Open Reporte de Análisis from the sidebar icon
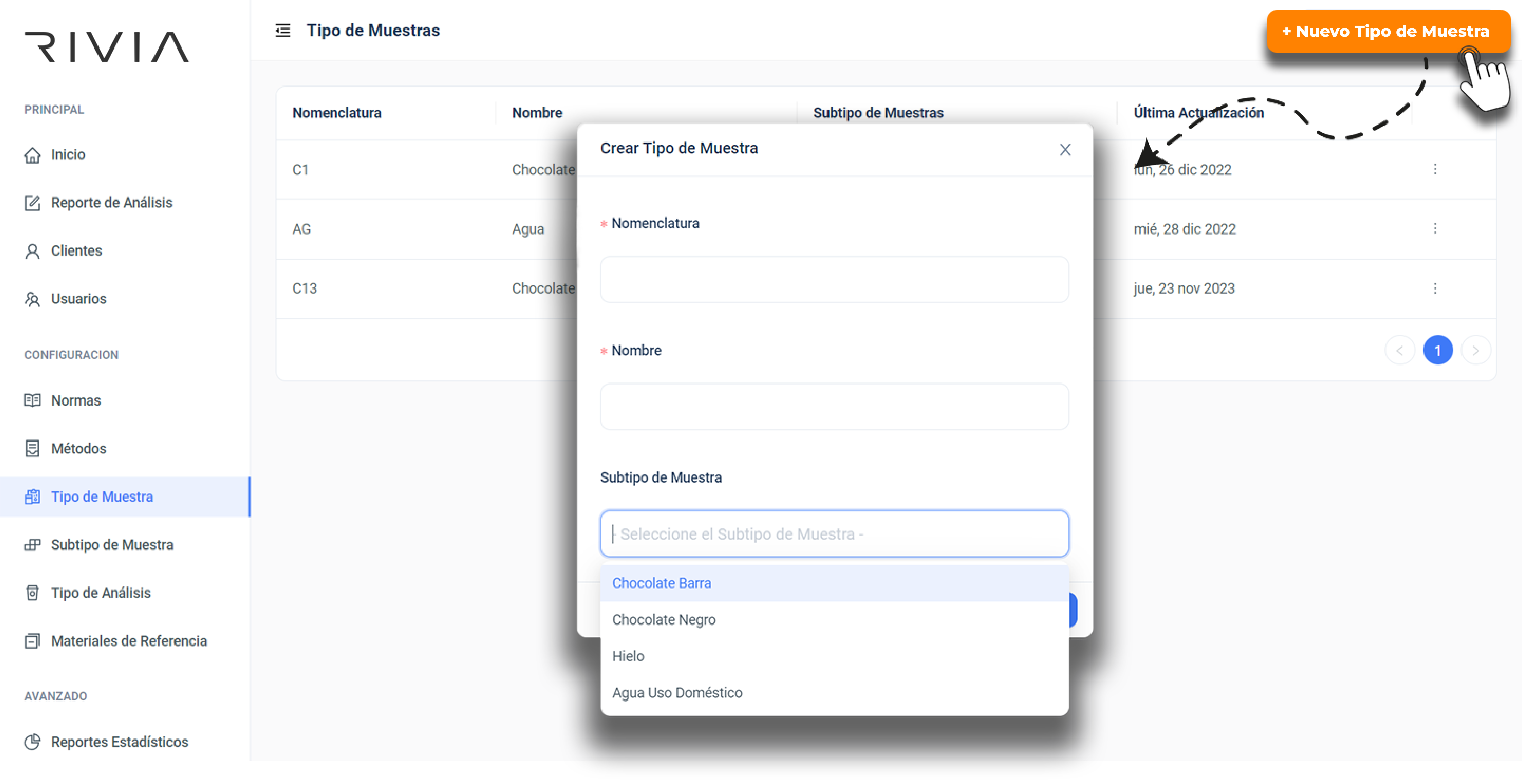This screenshot has height=784, width=1524. coord(32,202)
